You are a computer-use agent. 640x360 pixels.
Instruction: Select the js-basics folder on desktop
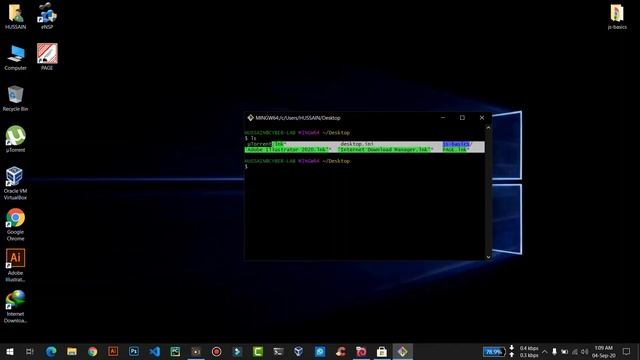617,16
